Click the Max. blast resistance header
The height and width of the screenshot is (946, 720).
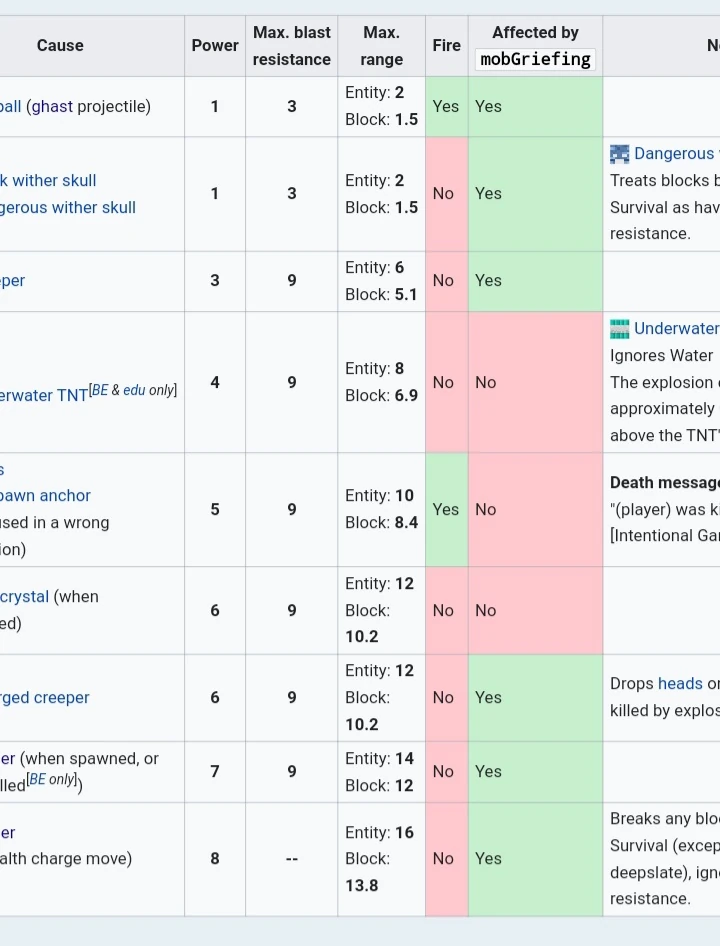291,46
